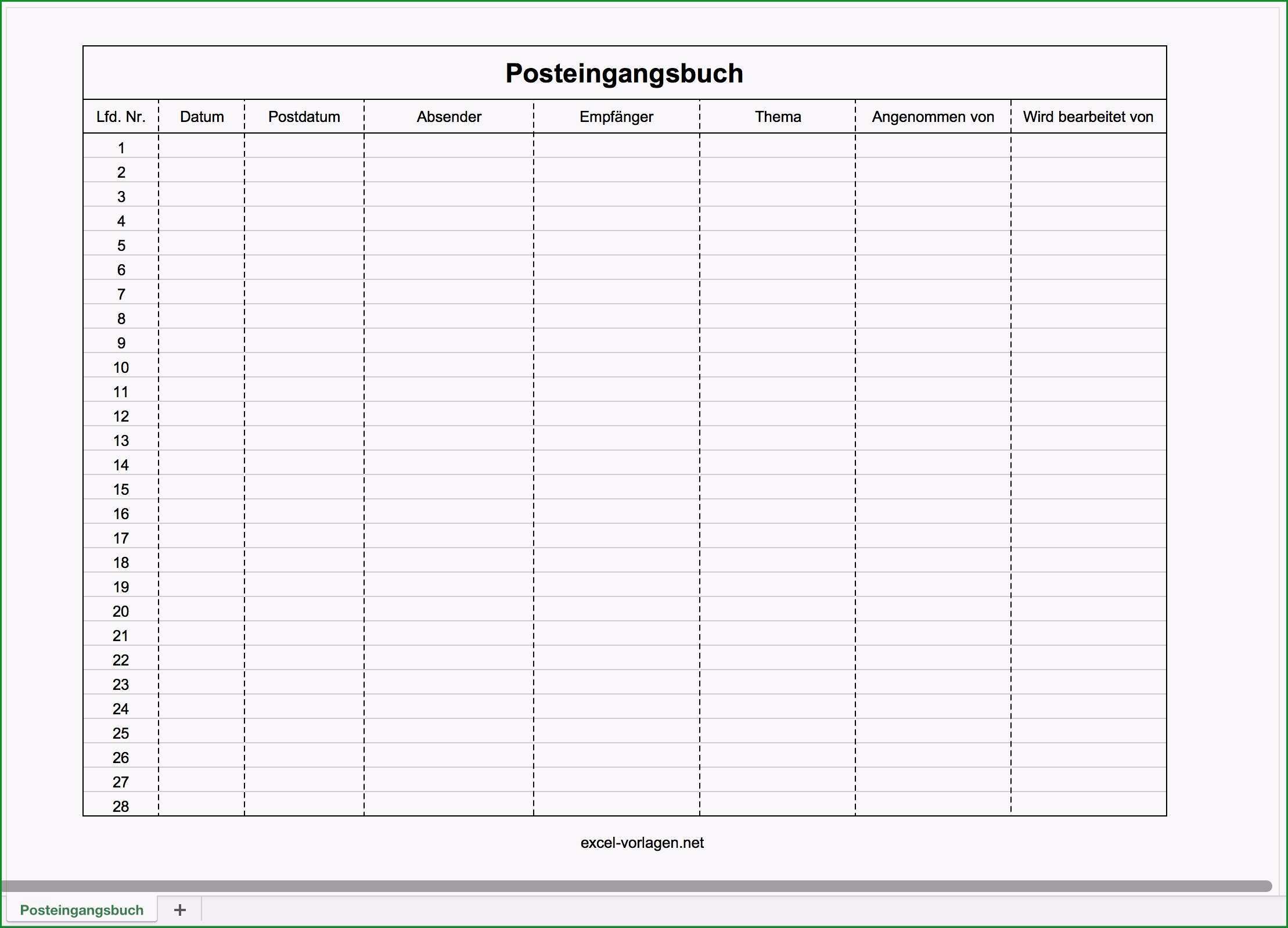Select row number 15 cell
This screenshot has height=928, width=1288.
(x=121, y=487)
